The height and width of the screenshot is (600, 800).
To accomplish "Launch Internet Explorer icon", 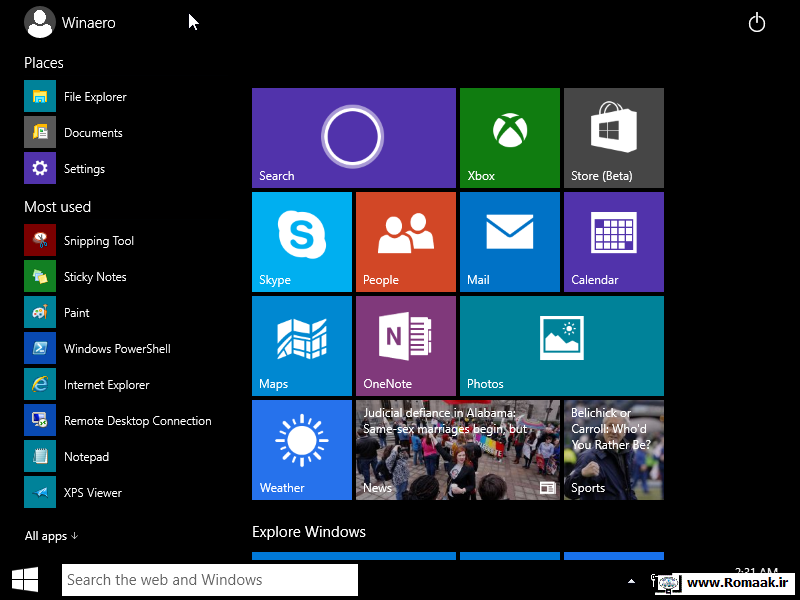I will 40,384.
